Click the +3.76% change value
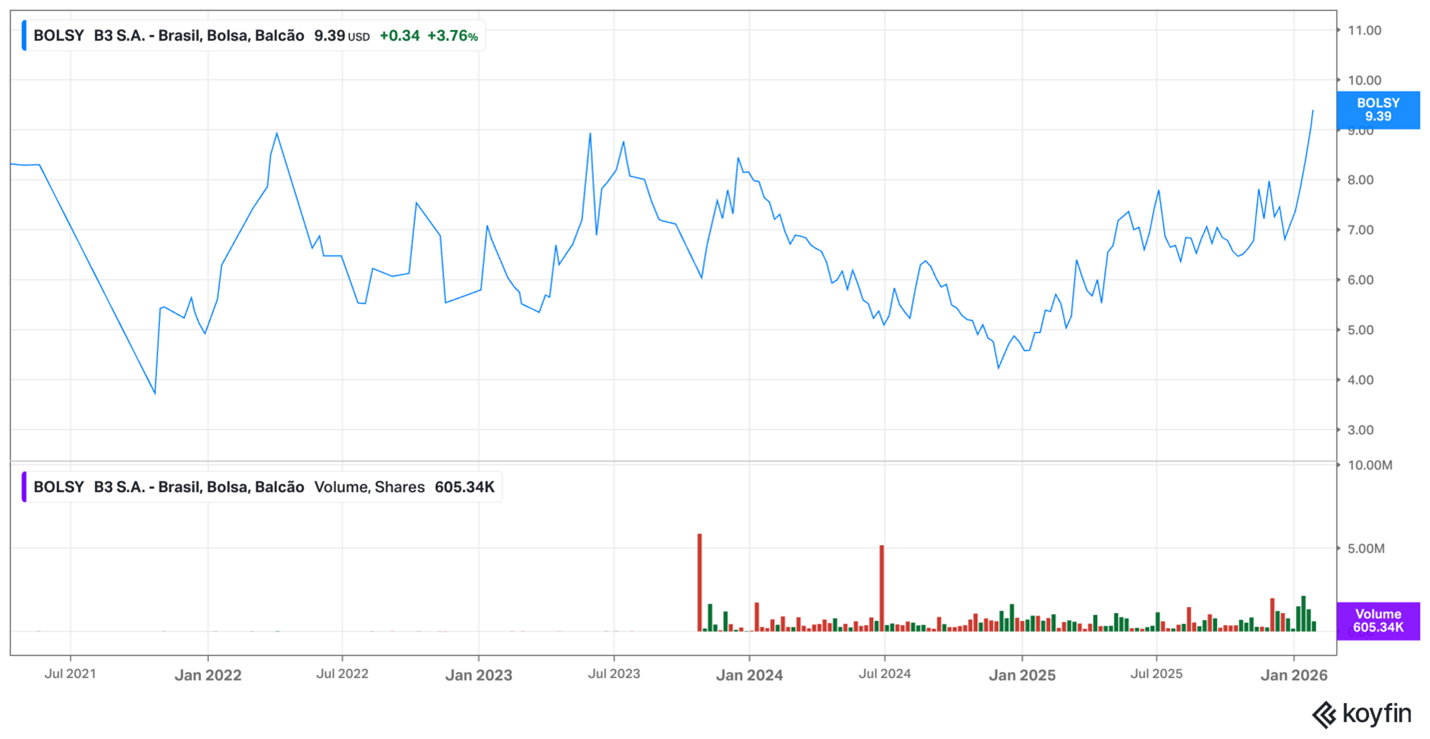This screenshot has height=739, width=1430. 452,36
